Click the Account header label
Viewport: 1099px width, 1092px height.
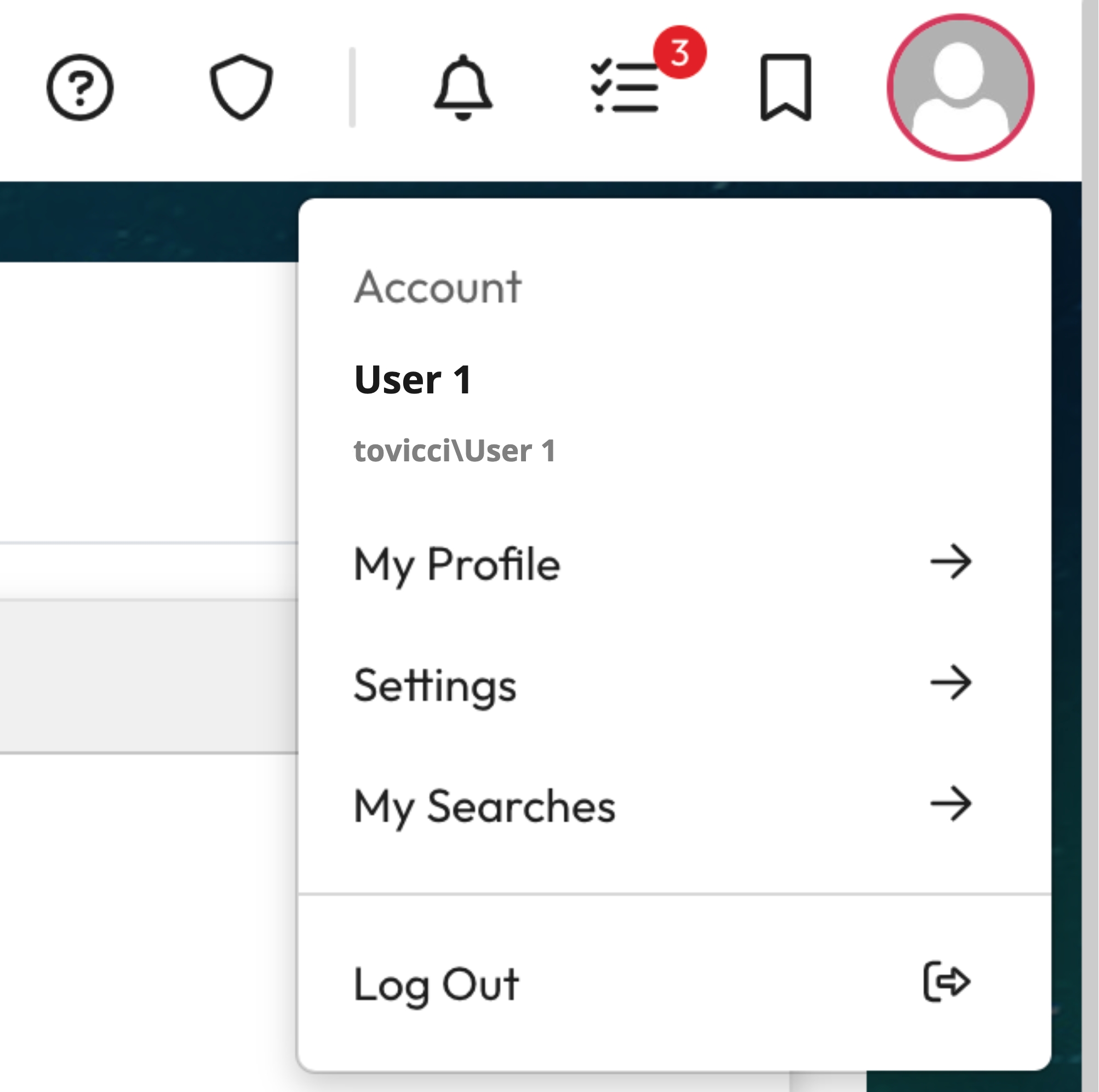pos(437,287)
